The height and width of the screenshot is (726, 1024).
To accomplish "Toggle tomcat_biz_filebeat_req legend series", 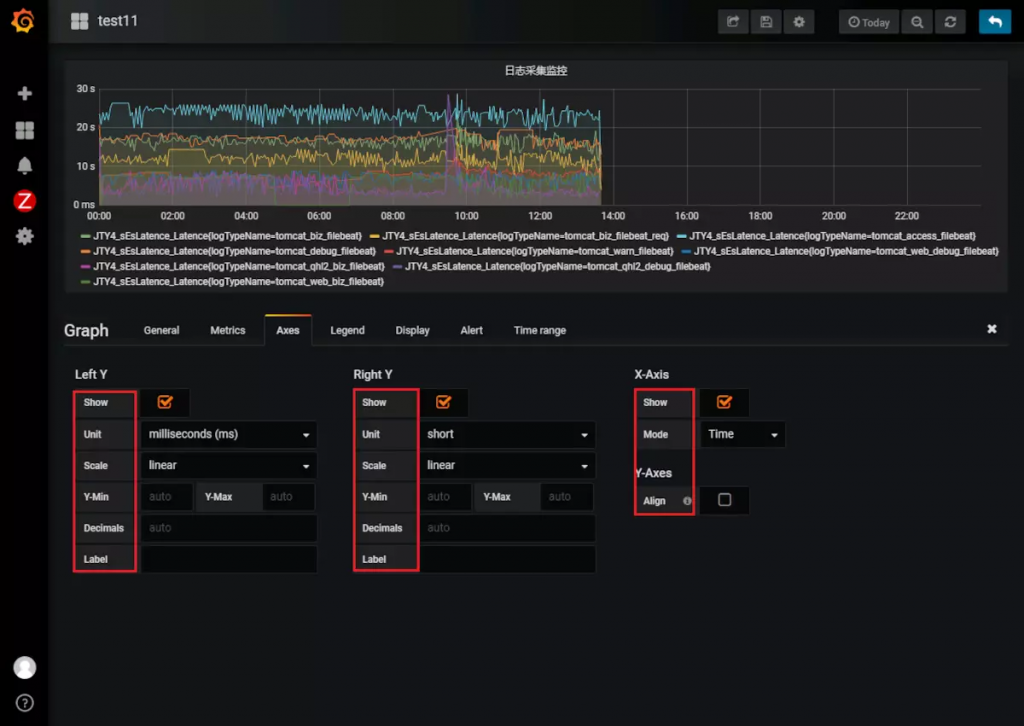I will (526, 236).
